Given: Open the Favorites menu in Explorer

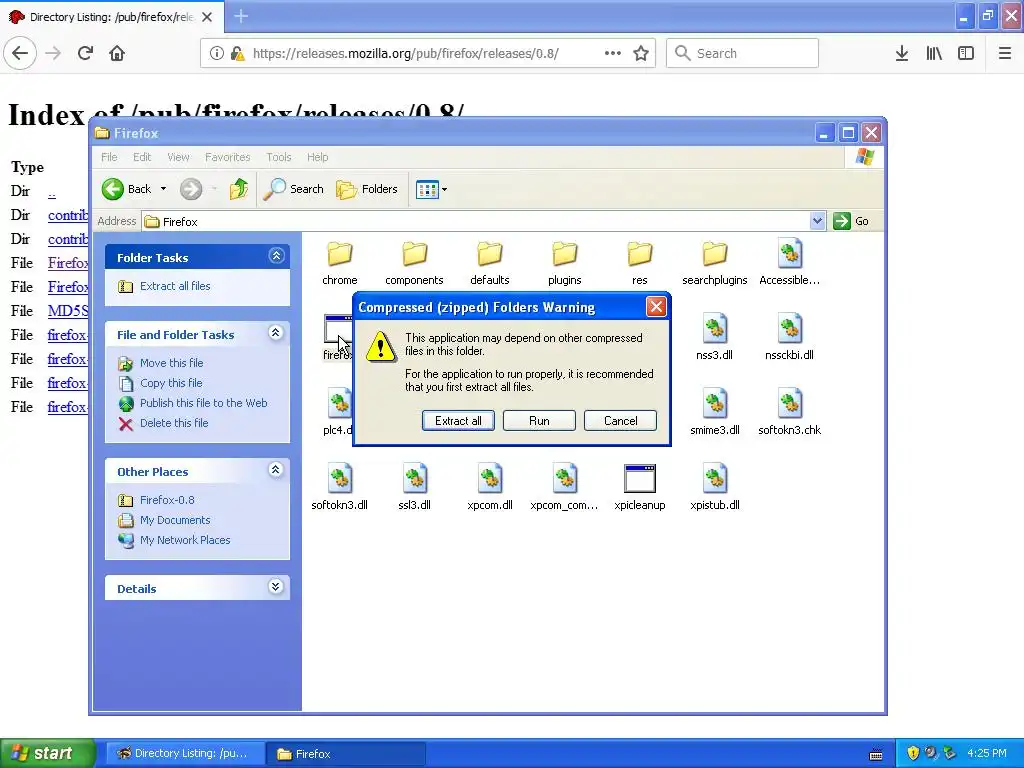Looking at the screenshot, I should click(x=227, y=157).
